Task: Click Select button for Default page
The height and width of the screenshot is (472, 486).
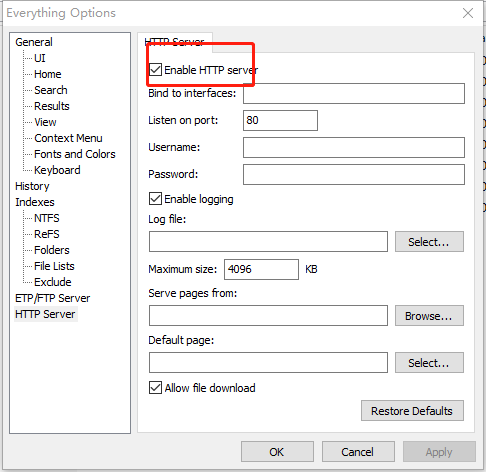Action: coord(429,362)
